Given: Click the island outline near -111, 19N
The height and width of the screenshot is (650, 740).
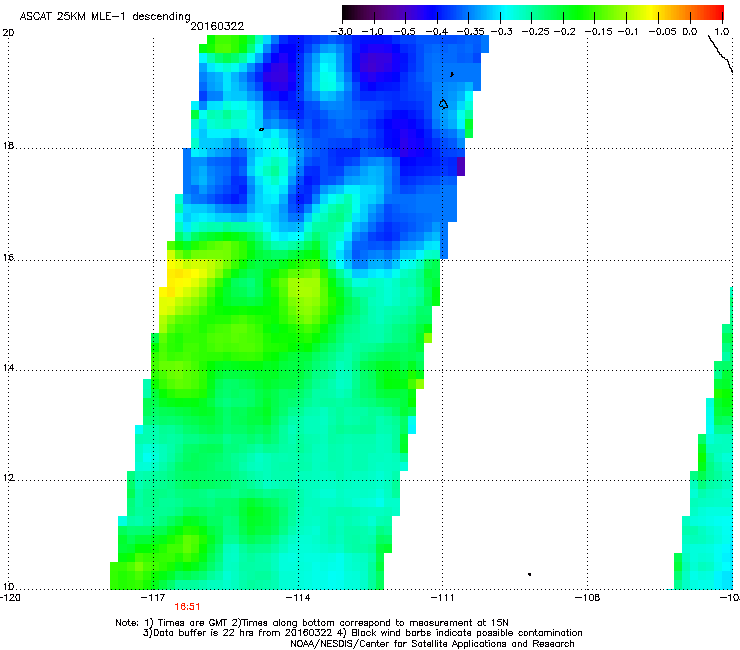Looking at the screenshot, I should pyautogui.click(x=443, y=104).
